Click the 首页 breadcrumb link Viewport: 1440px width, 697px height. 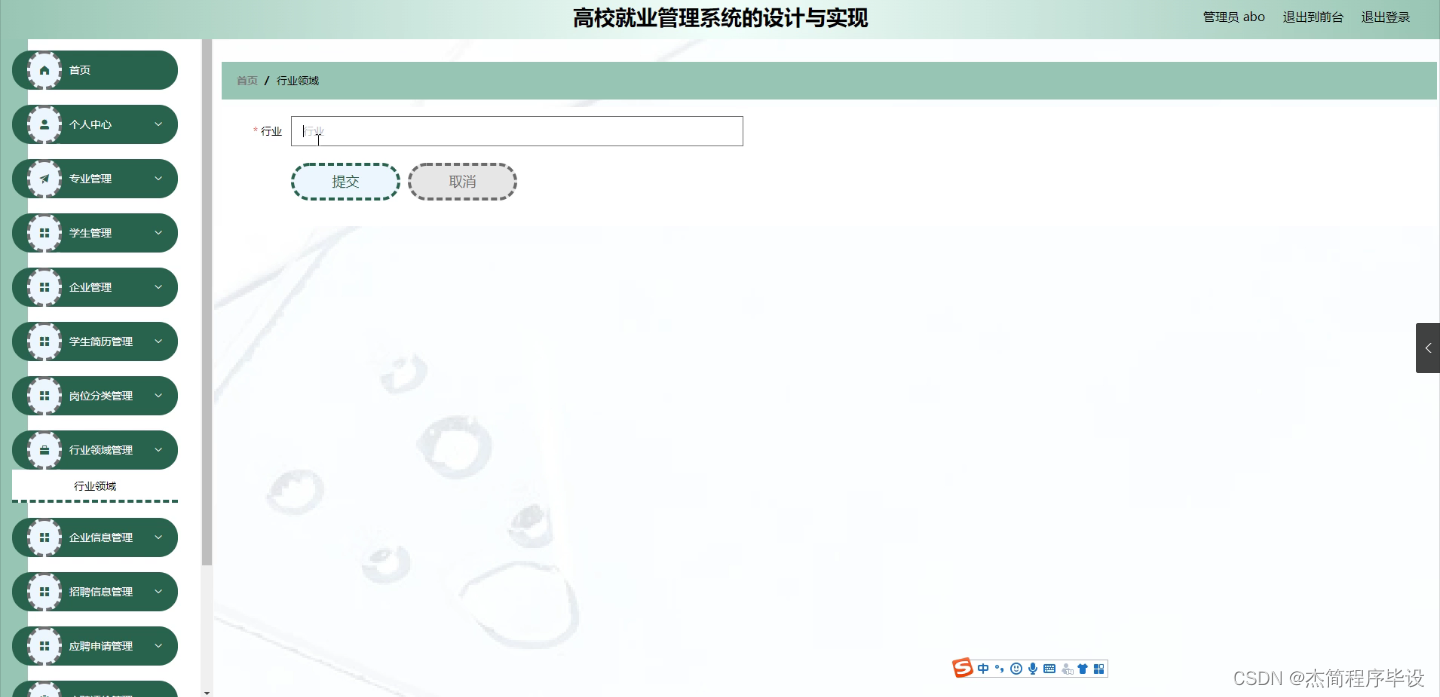tap(246, 80)
